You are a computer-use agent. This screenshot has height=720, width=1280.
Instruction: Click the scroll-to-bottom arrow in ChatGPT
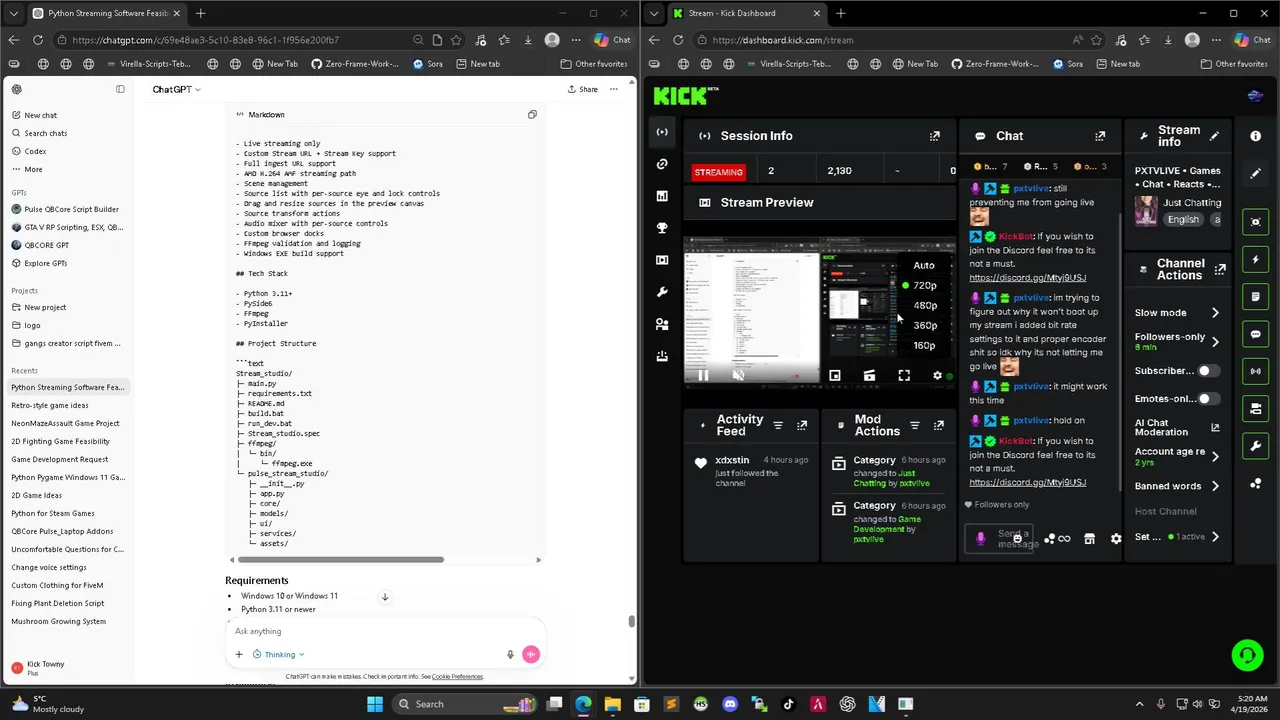coord(384,597)
